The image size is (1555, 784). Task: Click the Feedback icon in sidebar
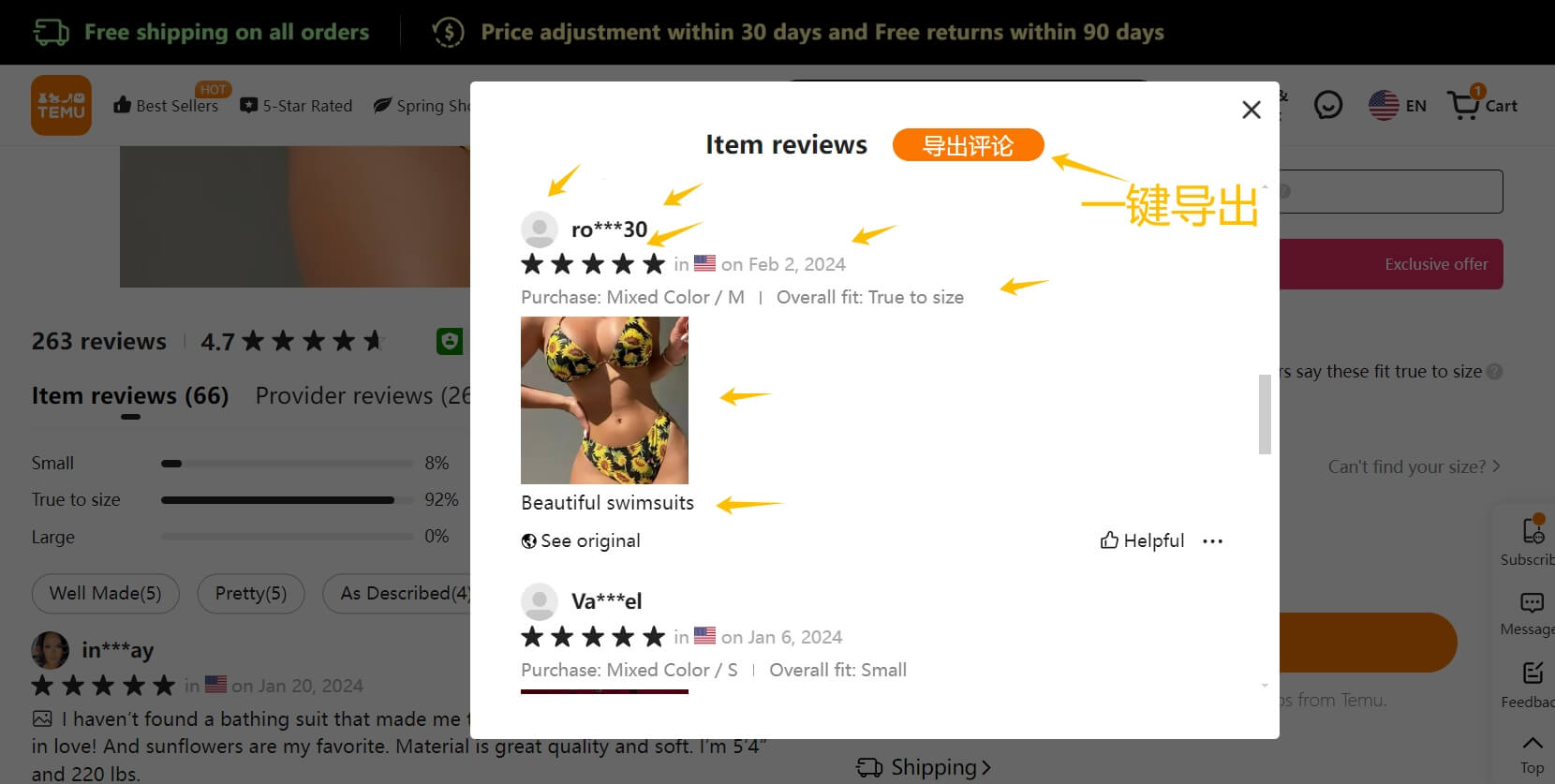[1533, 673]
